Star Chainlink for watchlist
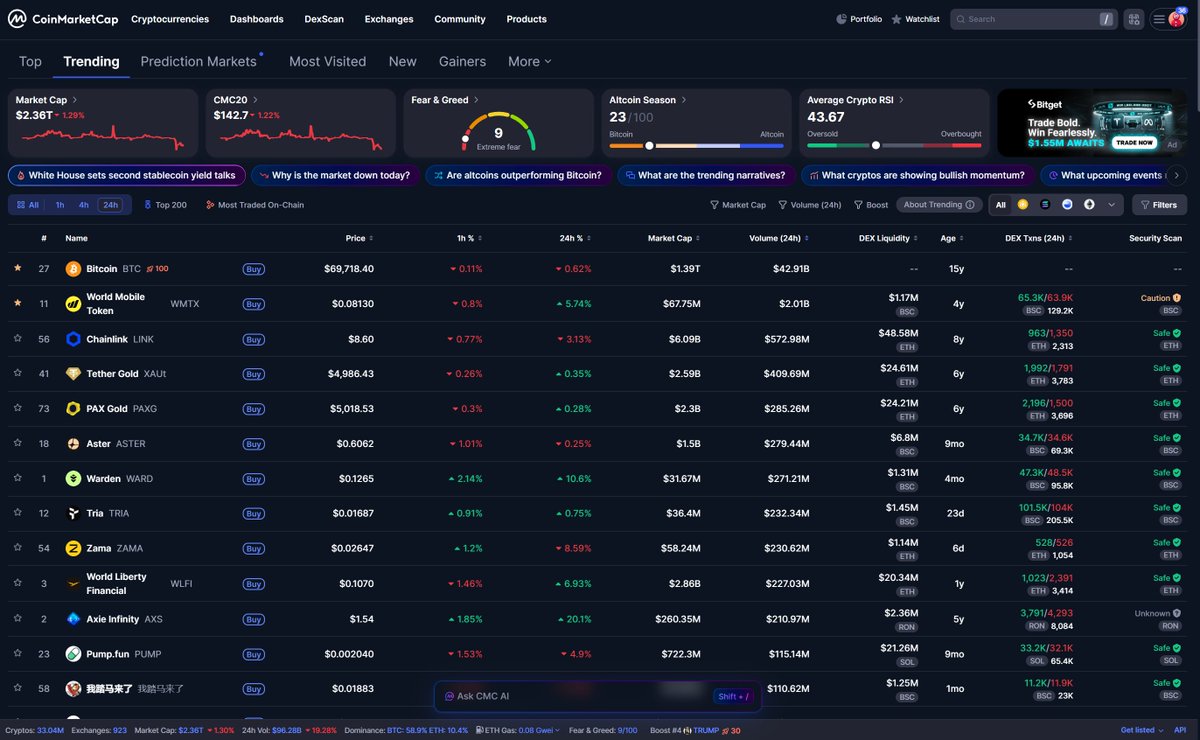The height and width of the screenshot is (740, 1200). [x=18, y=339]
